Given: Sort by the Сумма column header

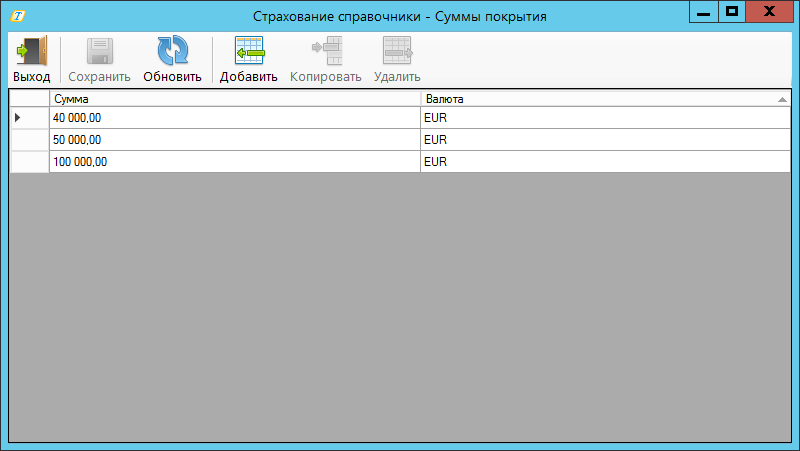Looking at the screenshot, I should (x=234, y=99).
